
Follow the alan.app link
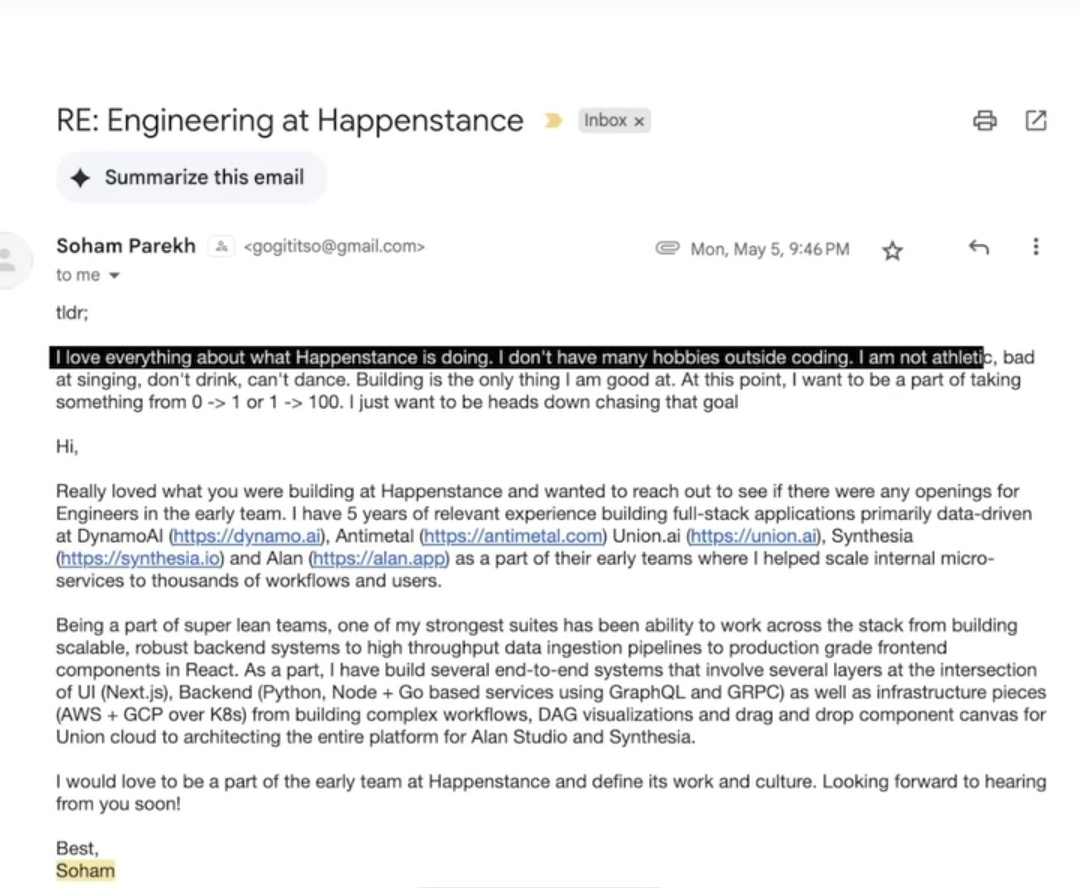click(x=379, y=559)
